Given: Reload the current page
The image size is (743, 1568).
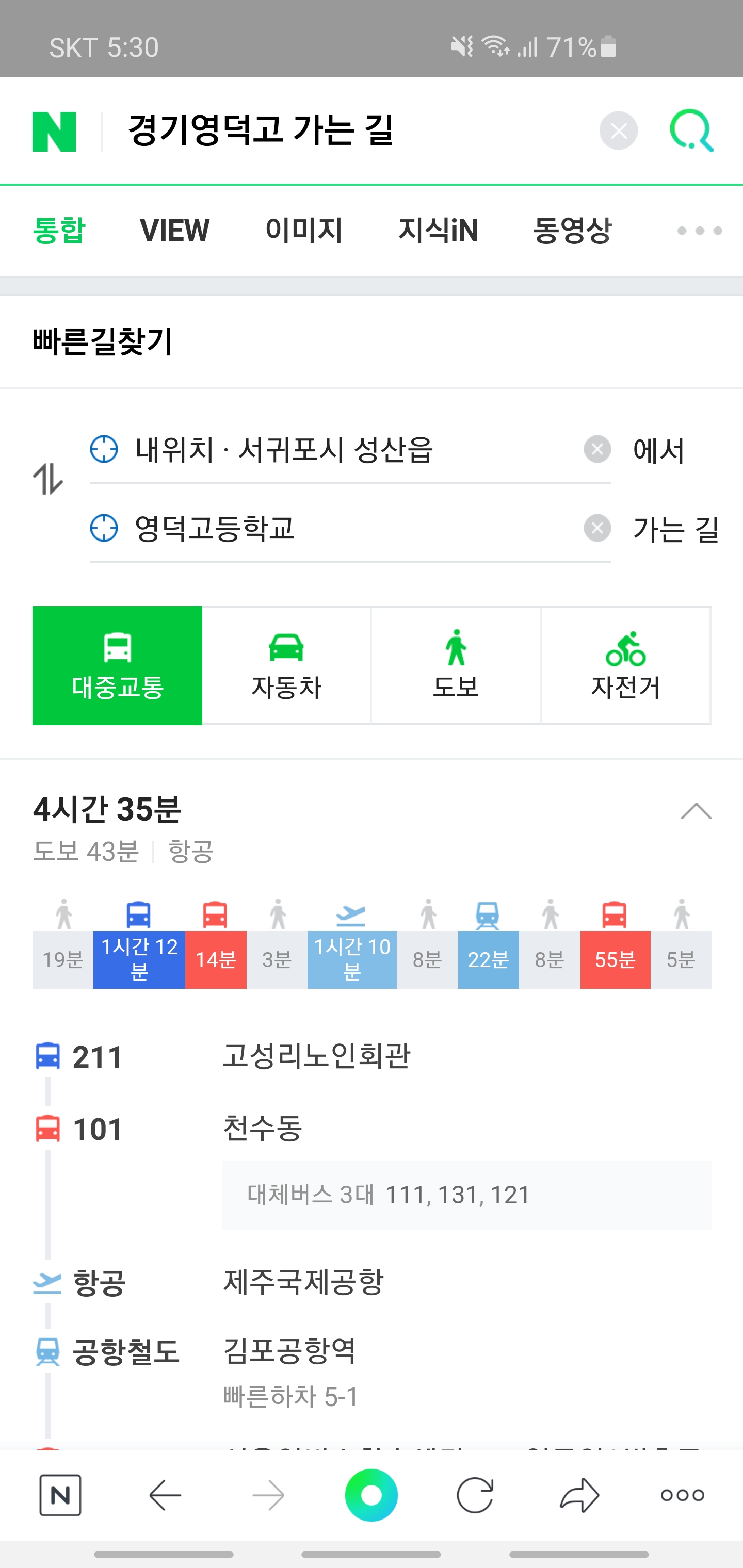Looking at the screenshot, I should pos(475,1495).
